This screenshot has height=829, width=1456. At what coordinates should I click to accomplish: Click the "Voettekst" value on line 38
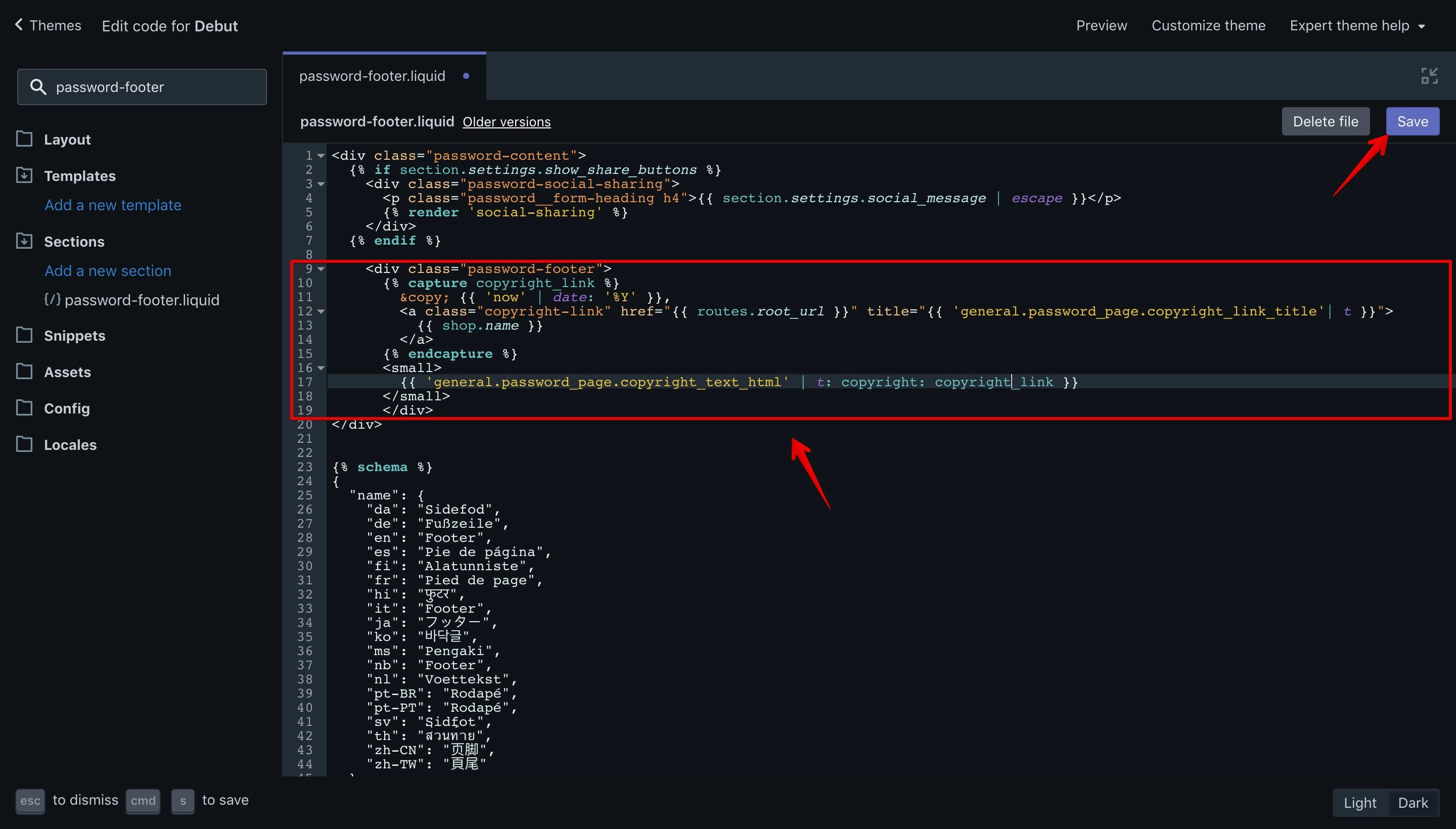tap(463, 679)
